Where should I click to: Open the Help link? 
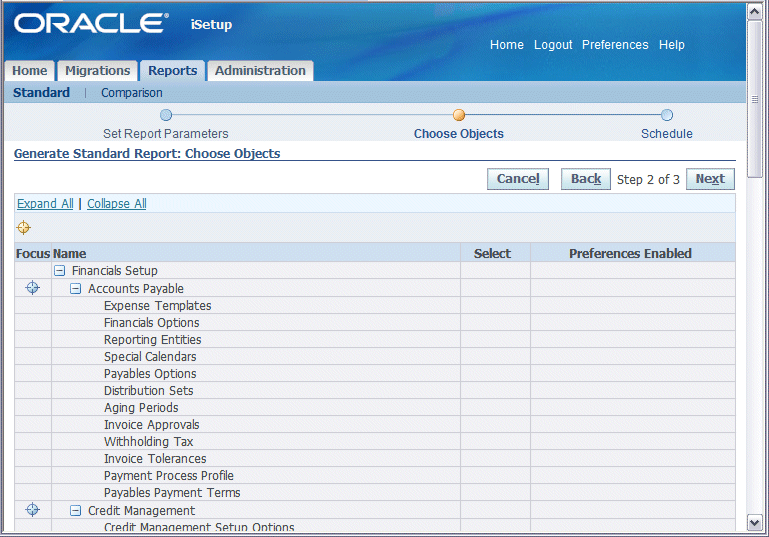671,45
